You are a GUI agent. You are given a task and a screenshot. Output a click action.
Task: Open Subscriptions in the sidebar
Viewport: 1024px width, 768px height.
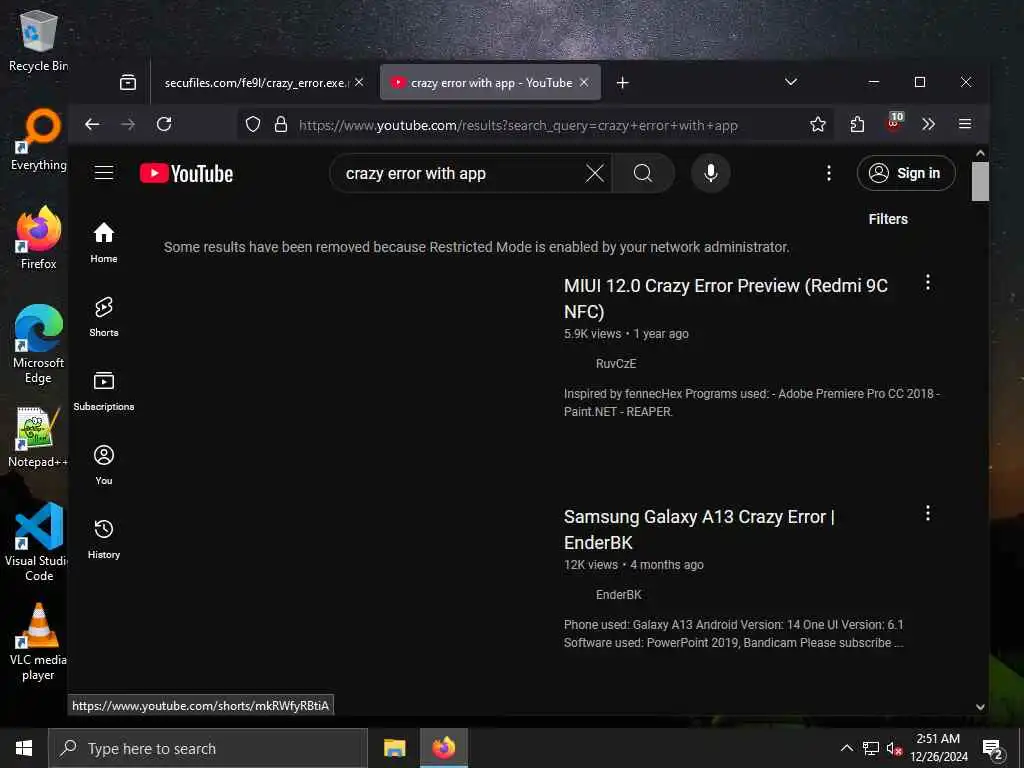point(104,391)
